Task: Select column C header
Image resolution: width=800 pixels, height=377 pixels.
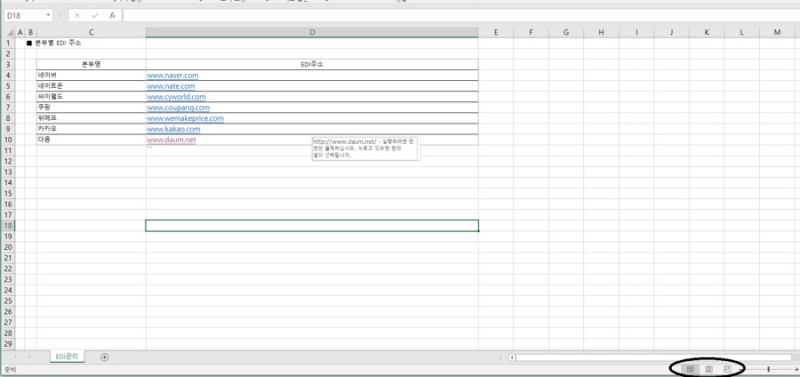Action: pyautogui.click(x=91, y=32)
